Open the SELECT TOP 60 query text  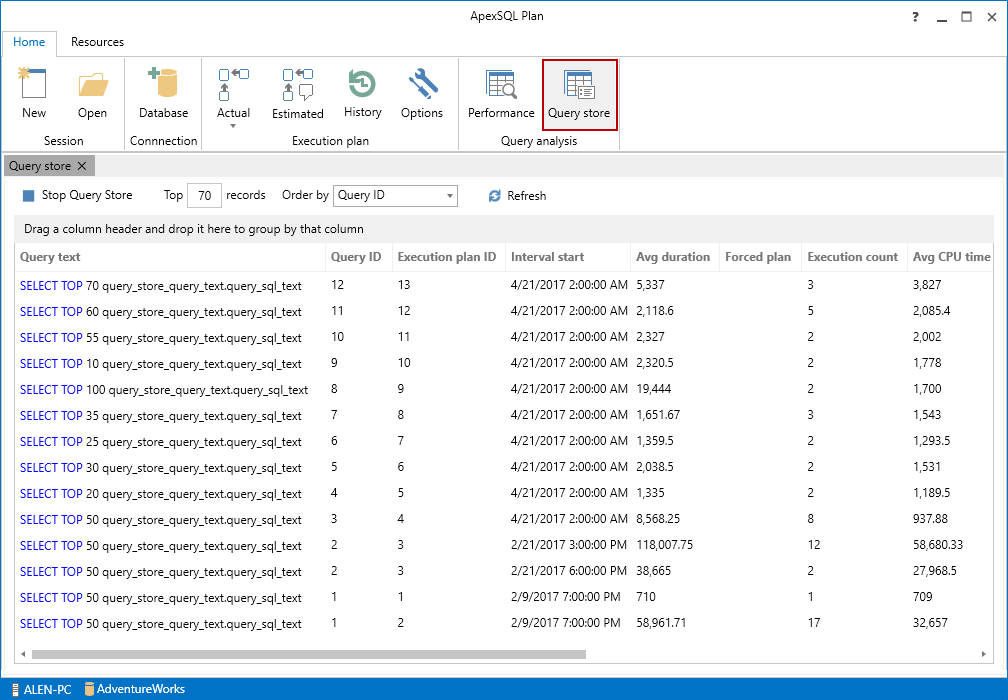(161, 312)
